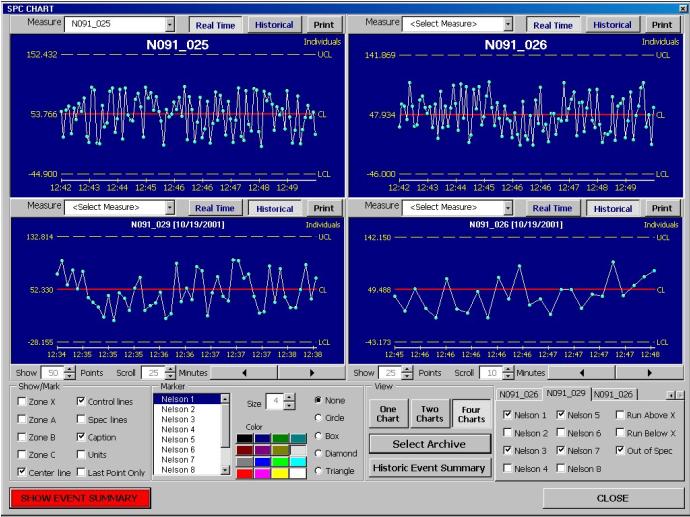
Task: Uncheck the Caption option
Action: pos(81,436)
